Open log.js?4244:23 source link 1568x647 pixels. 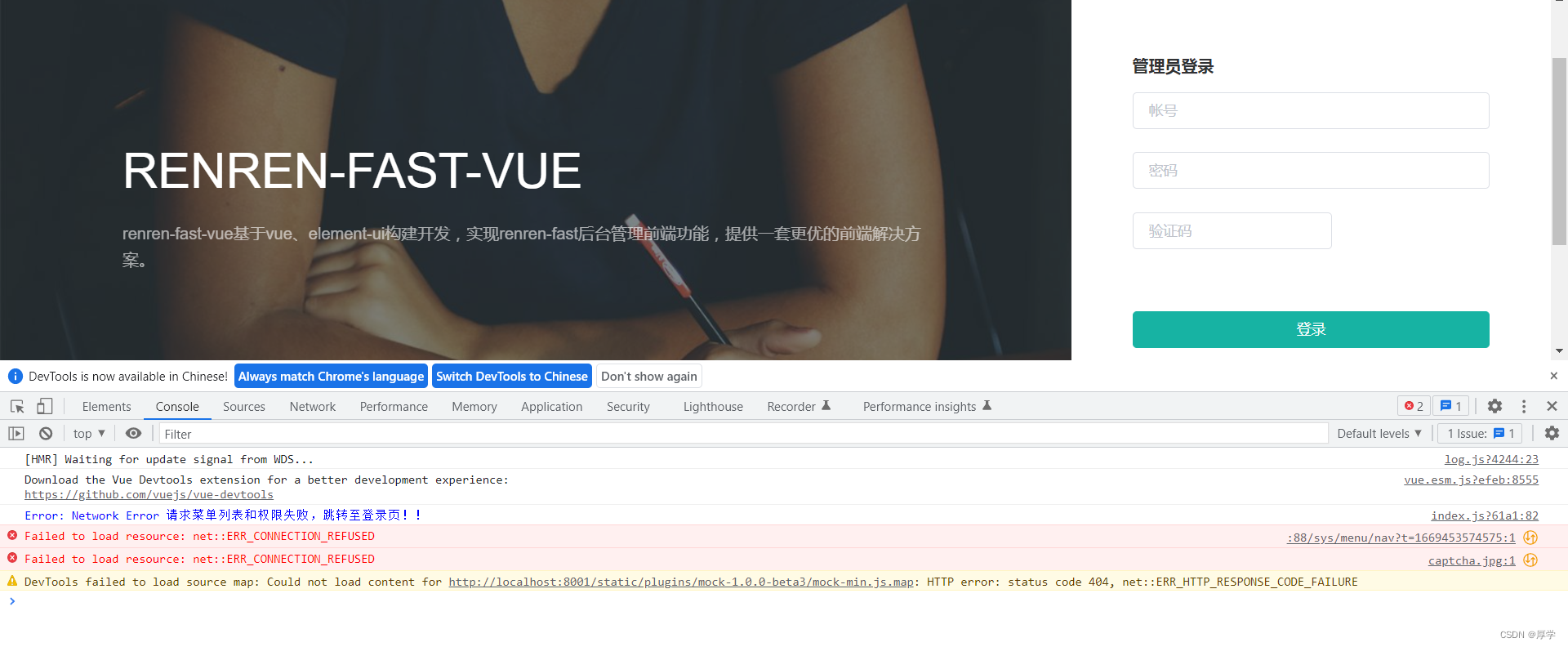click(1491, 459)
